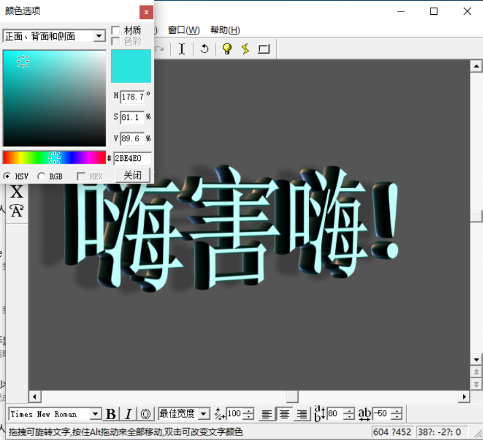Viewport: 483px width, 440px height.
Task: Close the 颜色选项 dialog with red X
Action: tap(146, 12)
